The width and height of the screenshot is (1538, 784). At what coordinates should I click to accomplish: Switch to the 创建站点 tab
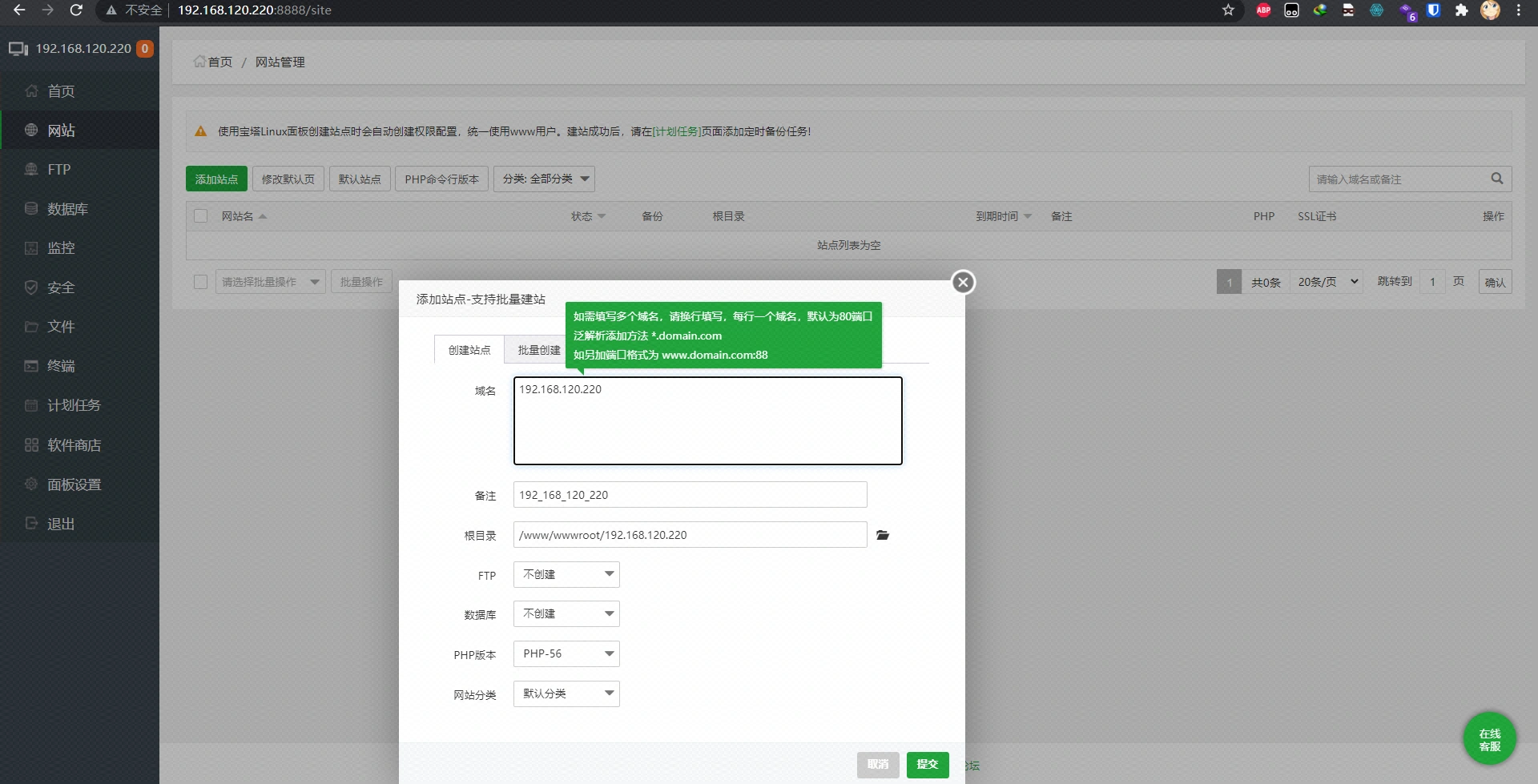469,350
